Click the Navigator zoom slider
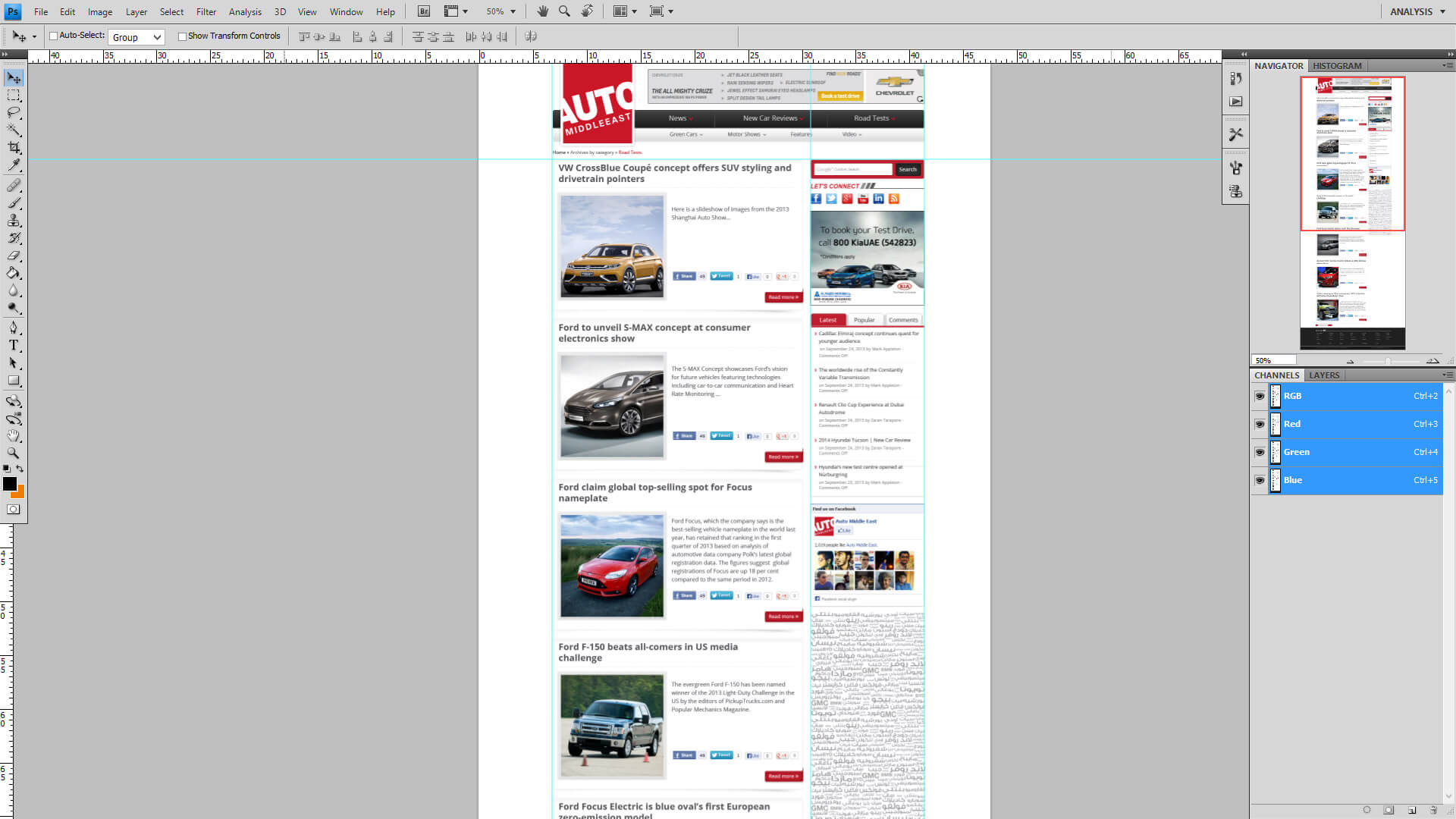This screenshot has width=1456, height=819. click(x=1390, y=361)
